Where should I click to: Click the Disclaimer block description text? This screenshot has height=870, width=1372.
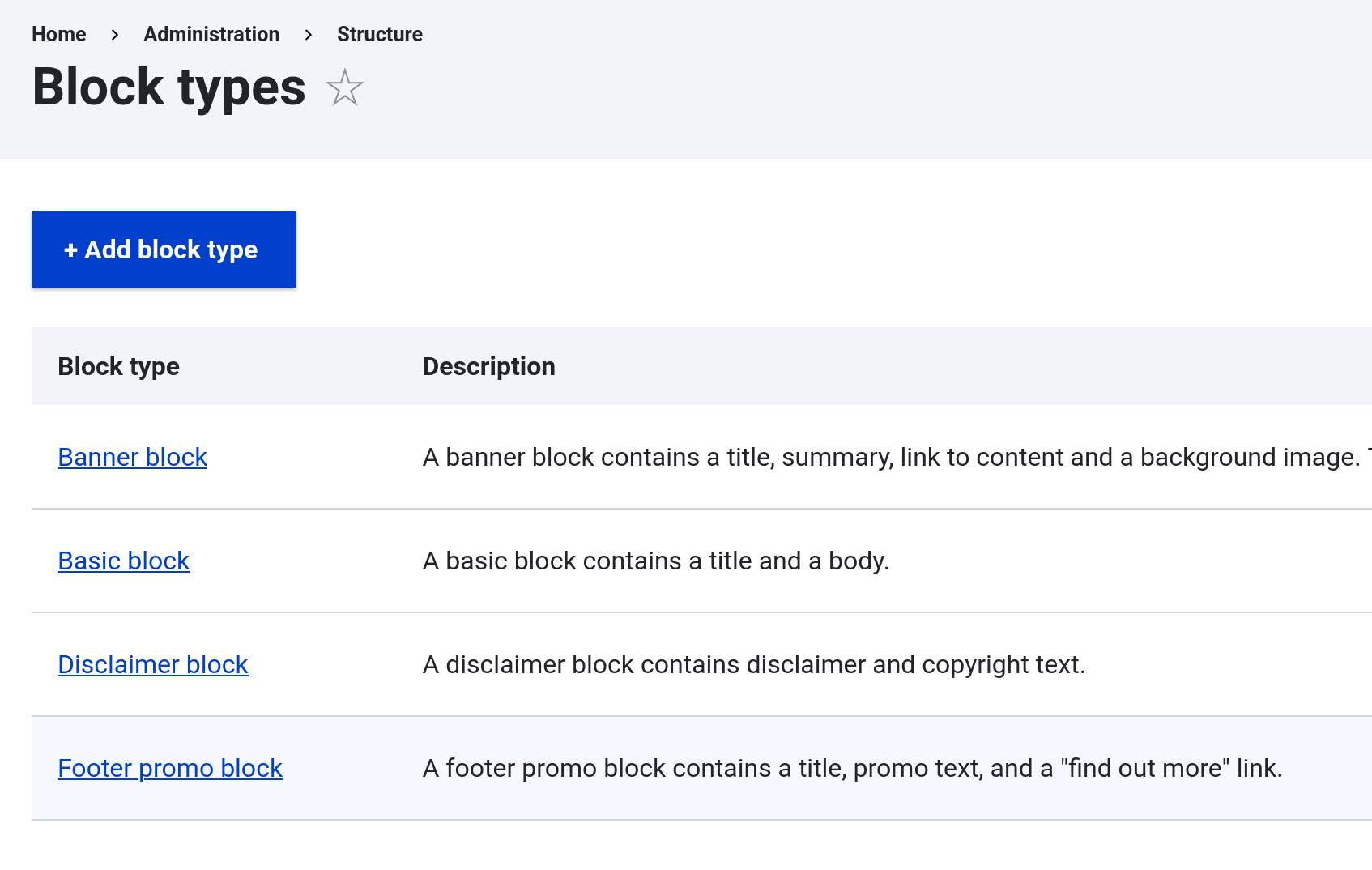tap(753, 664)
